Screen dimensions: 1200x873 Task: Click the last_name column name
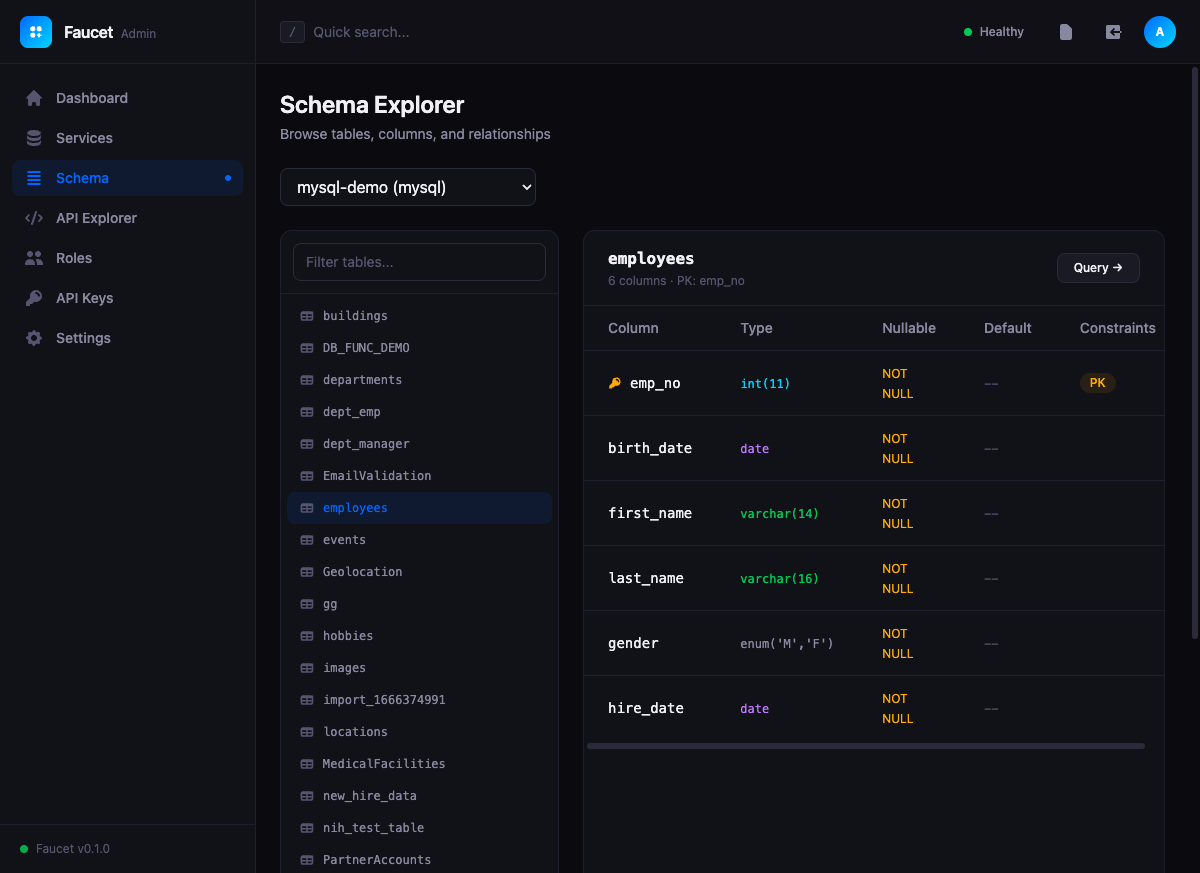pyautogui.click(x=646, y=578)
